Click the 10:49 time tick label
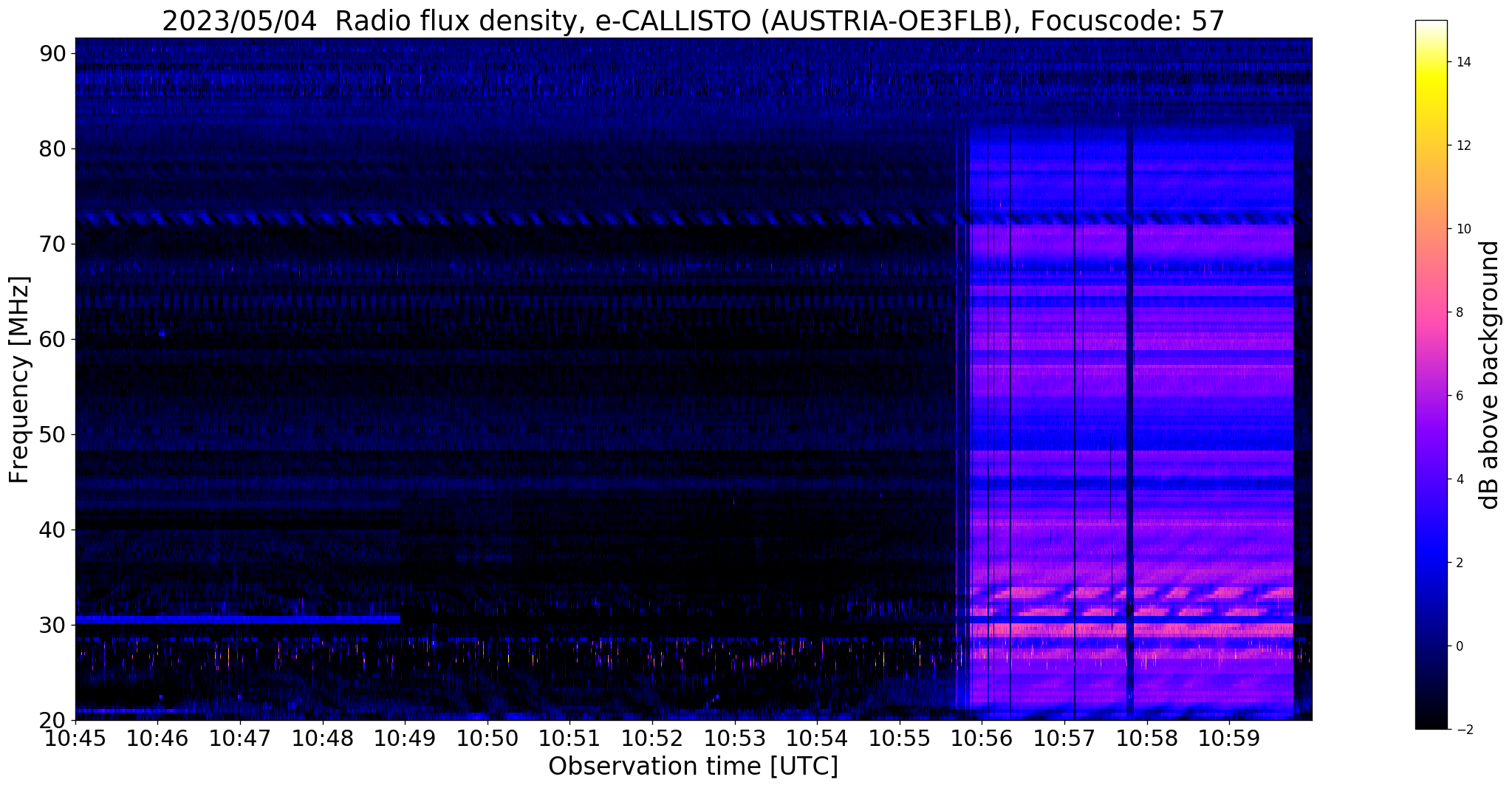Viewport: 1512px width, 788px height. 405,739
